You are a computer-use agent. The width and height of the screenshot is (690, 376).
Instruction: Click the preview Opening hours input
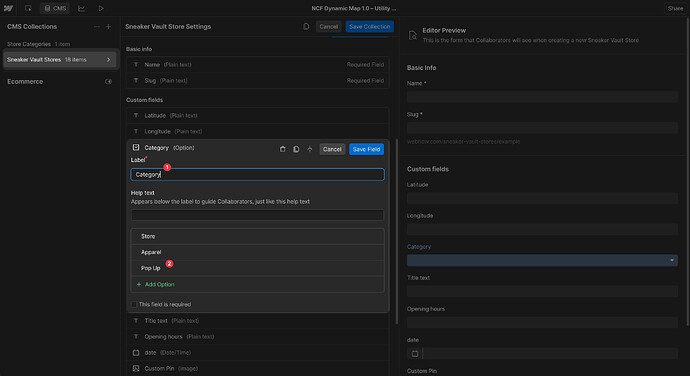(x=542, y=323)
